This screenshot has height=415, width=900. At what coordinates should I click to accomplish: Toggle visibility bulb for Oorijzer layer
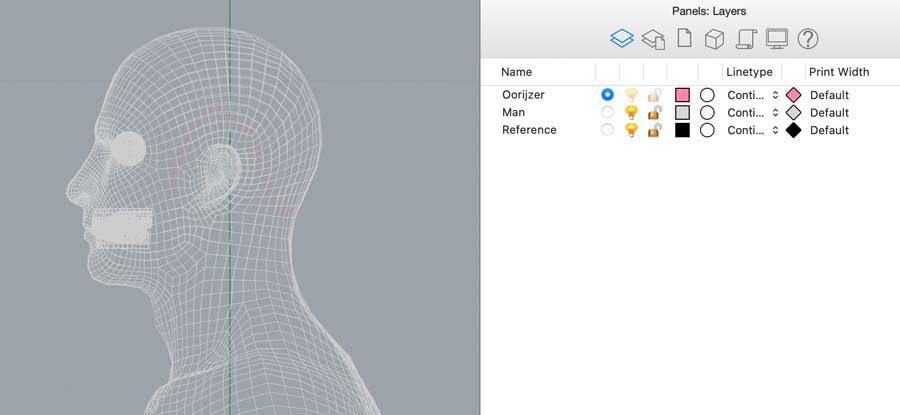(631, 95)
